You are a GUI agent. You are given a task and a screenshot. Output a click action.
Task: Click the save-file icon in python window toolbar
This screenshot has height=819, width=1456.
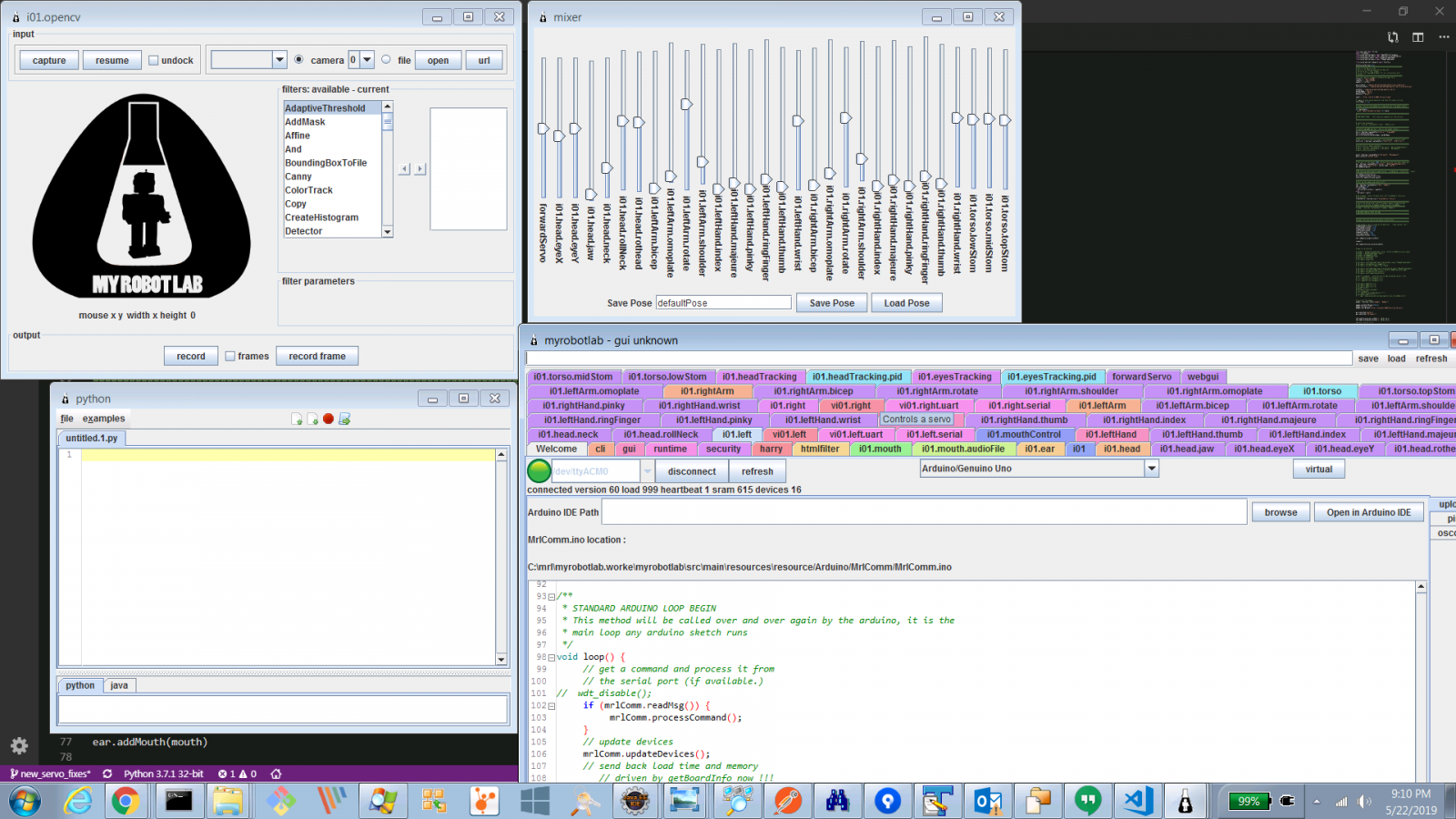(x=312, y=420)
